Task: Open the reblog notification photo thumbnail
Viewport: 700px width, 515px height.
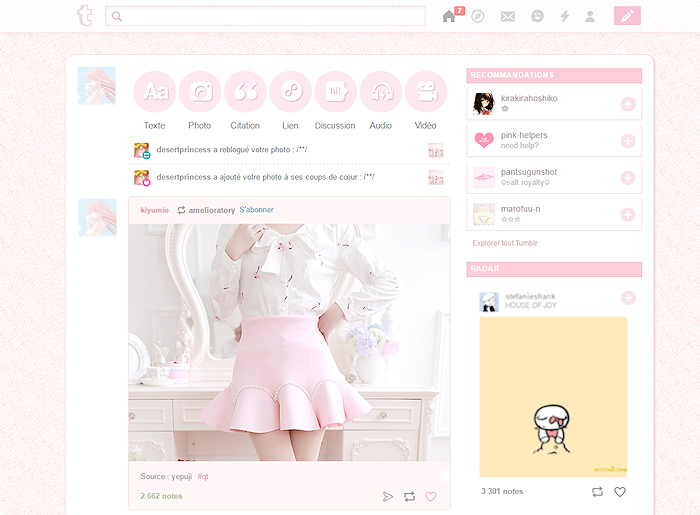Action: point(436,150)
